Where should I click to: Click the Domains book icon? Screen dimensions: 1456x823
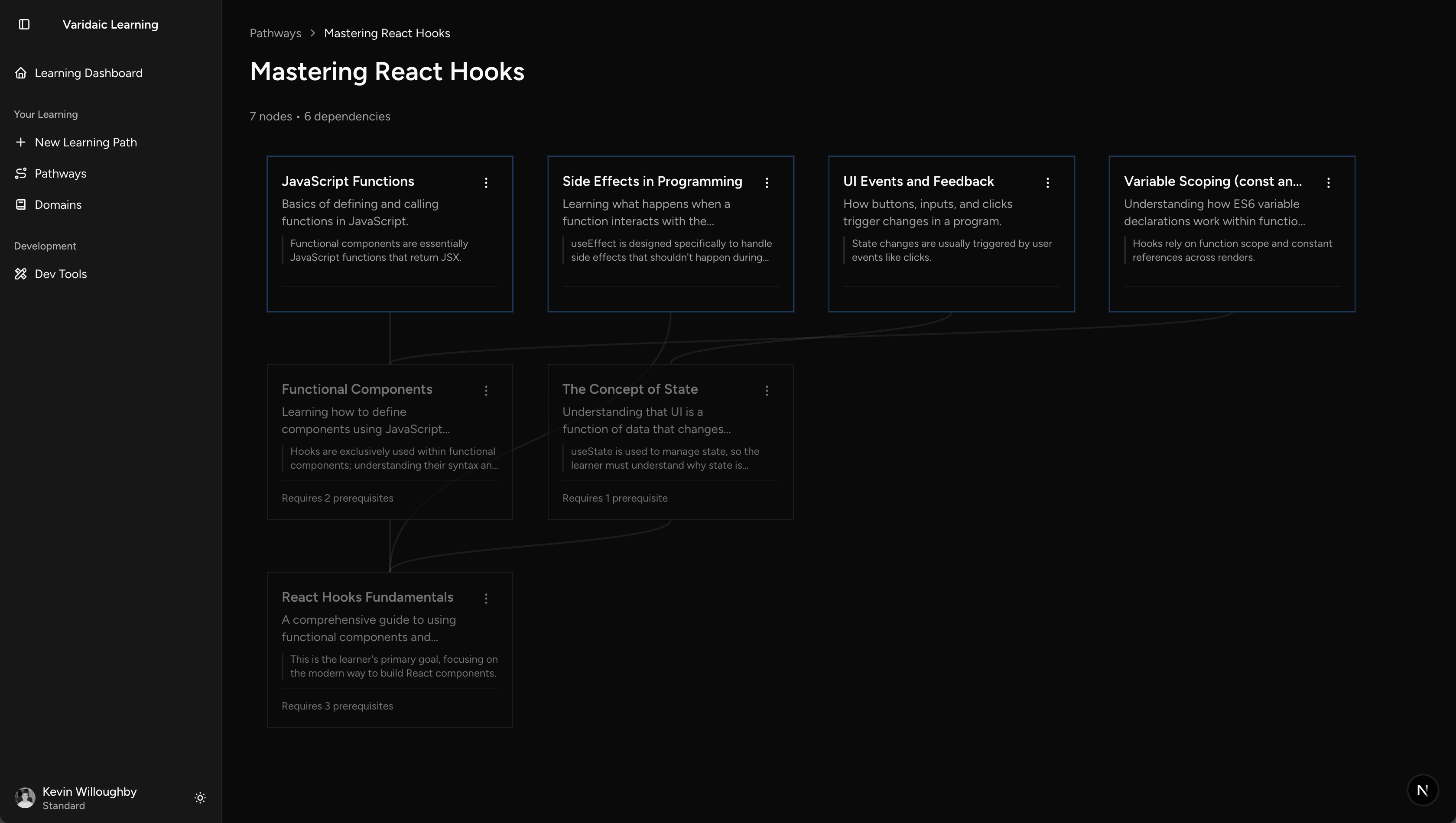[21, 204]
